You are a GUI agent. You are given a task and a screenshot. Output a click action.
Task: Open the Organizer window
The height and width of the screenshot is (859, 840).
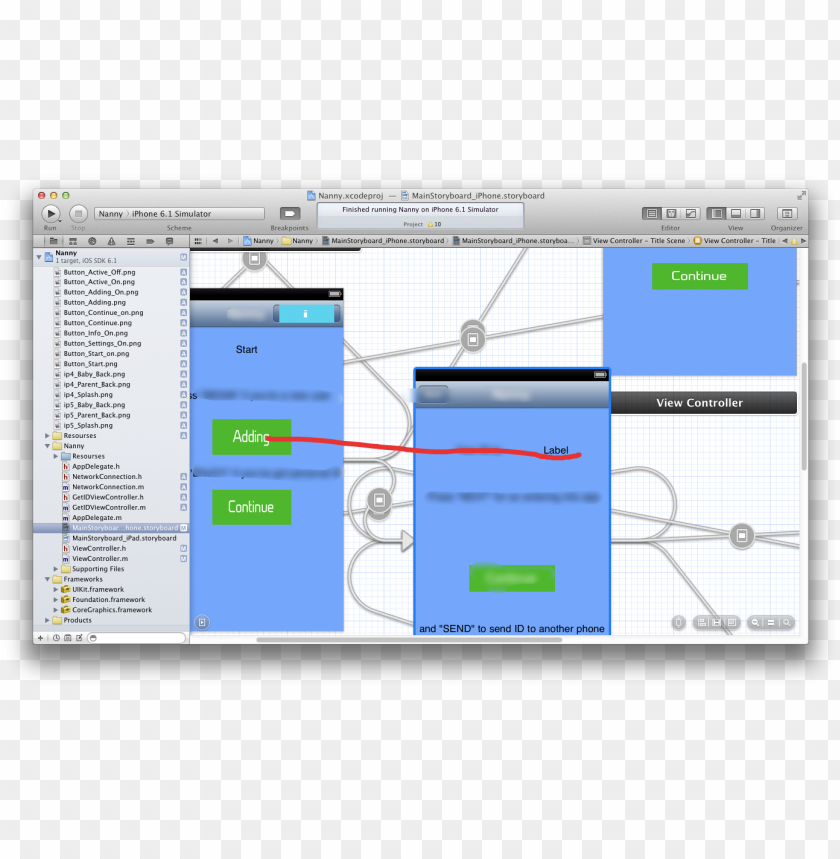pos(787,213)
